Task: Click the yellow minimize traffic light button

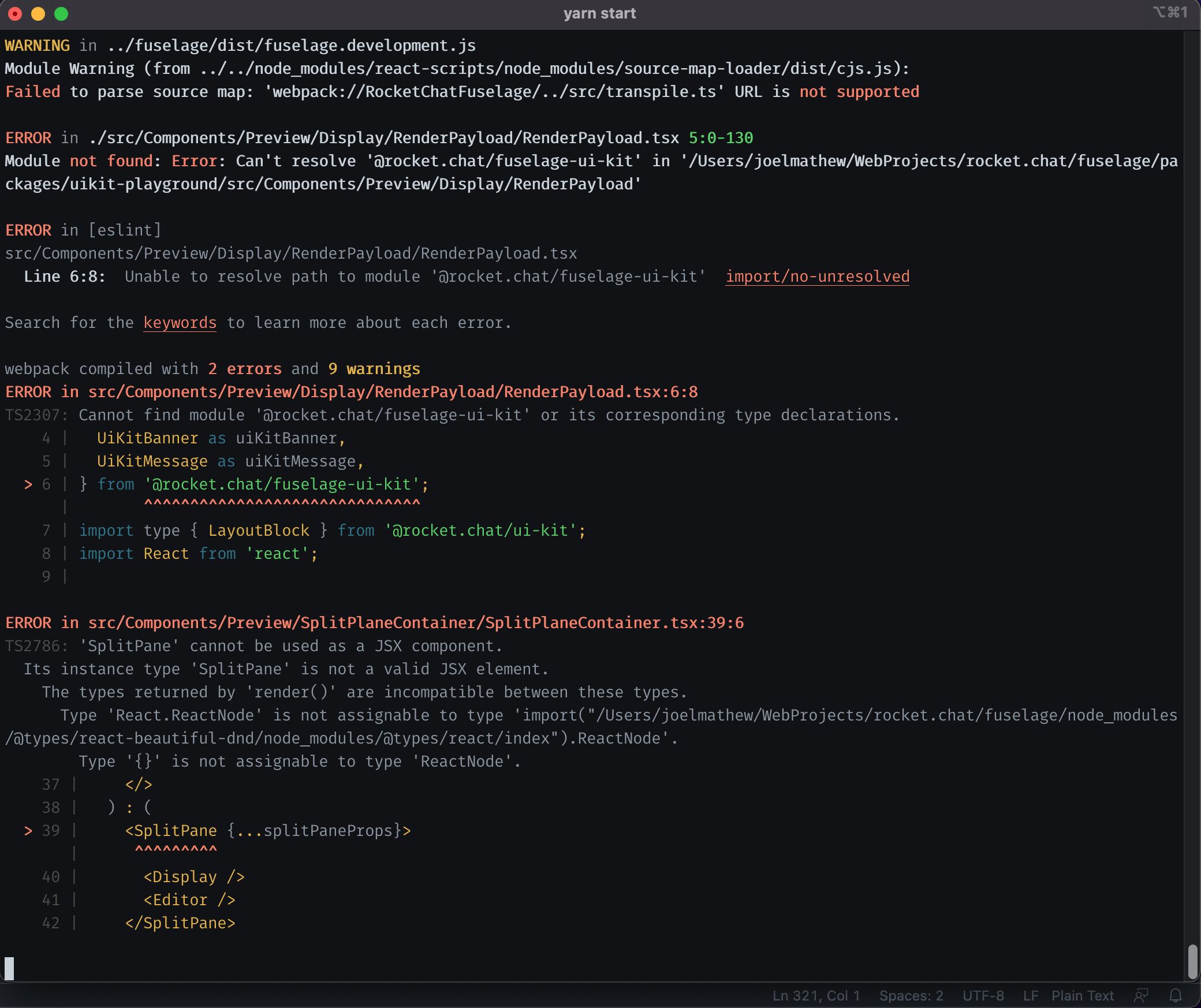Action: click(x=38, y=14)
